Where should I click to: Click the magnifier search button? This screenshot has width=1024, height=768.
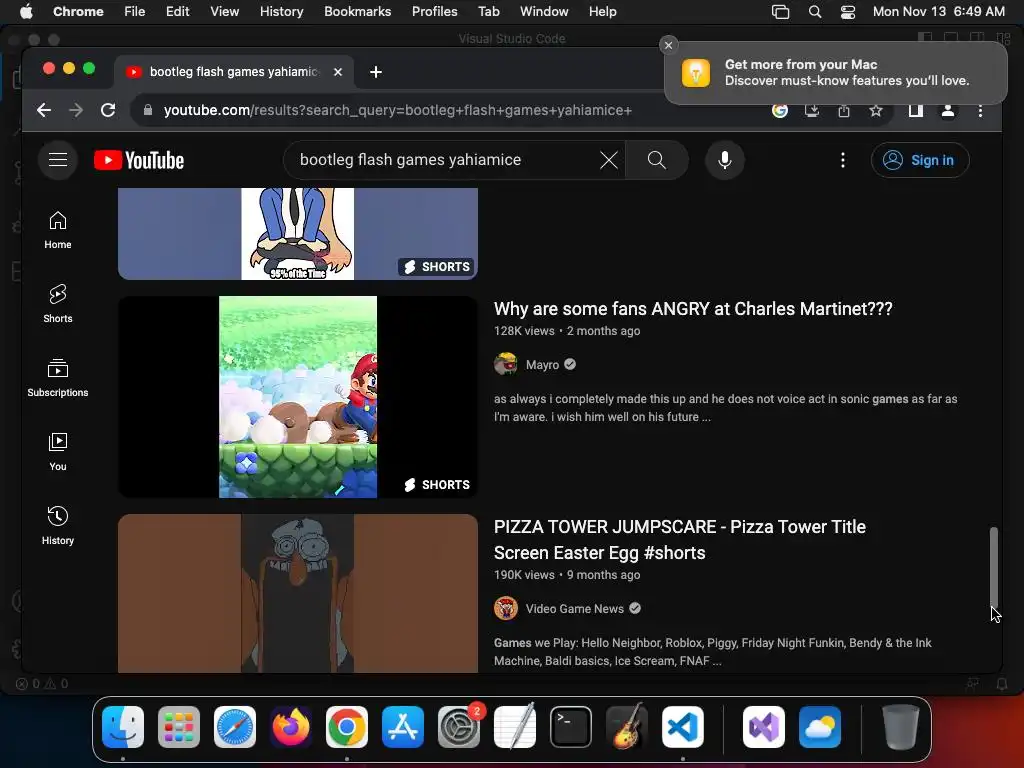(657, 160)
